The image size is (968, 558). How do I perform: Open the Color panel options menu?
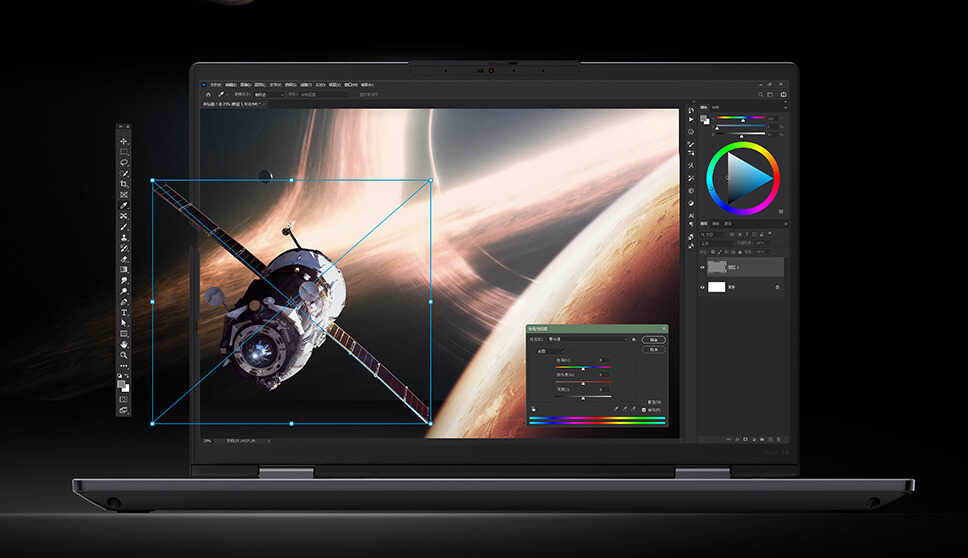click(786, 108)
